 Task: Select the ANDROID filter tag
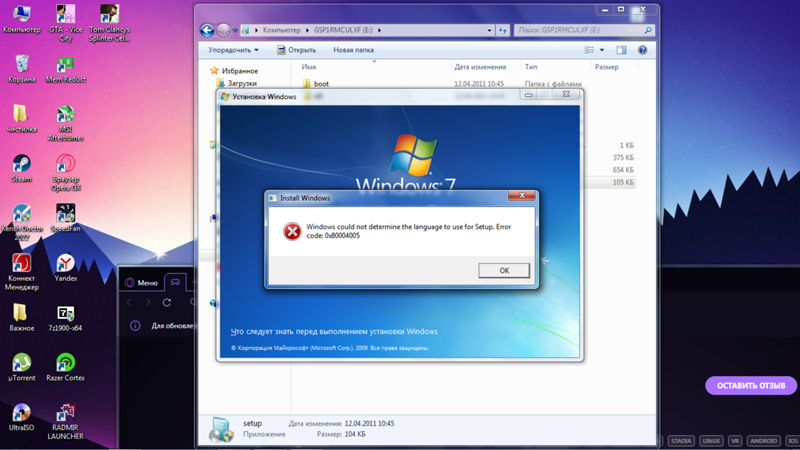(764, 441)
